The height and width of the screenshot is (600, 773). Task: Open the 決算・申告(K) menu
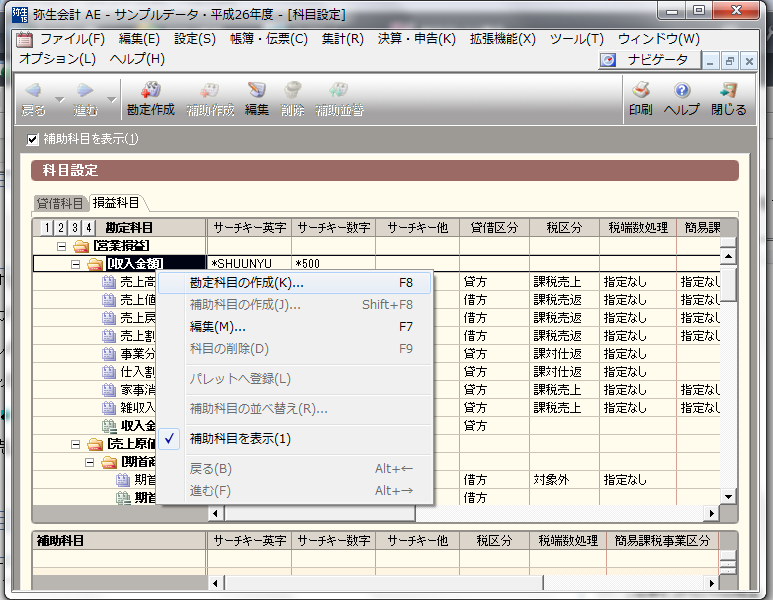[x=416, y=39]
